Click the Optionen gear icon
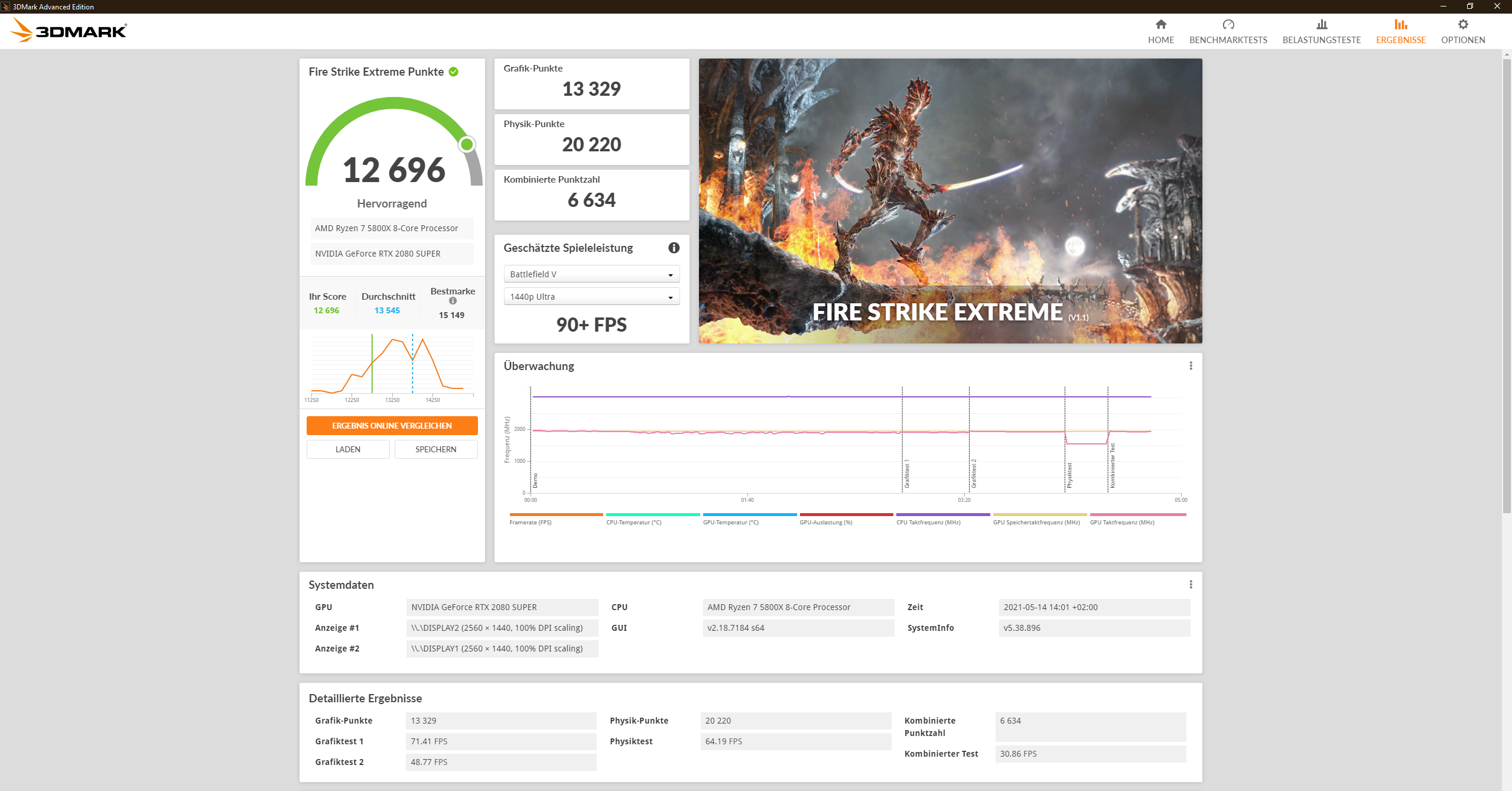 click(1462, 24)
